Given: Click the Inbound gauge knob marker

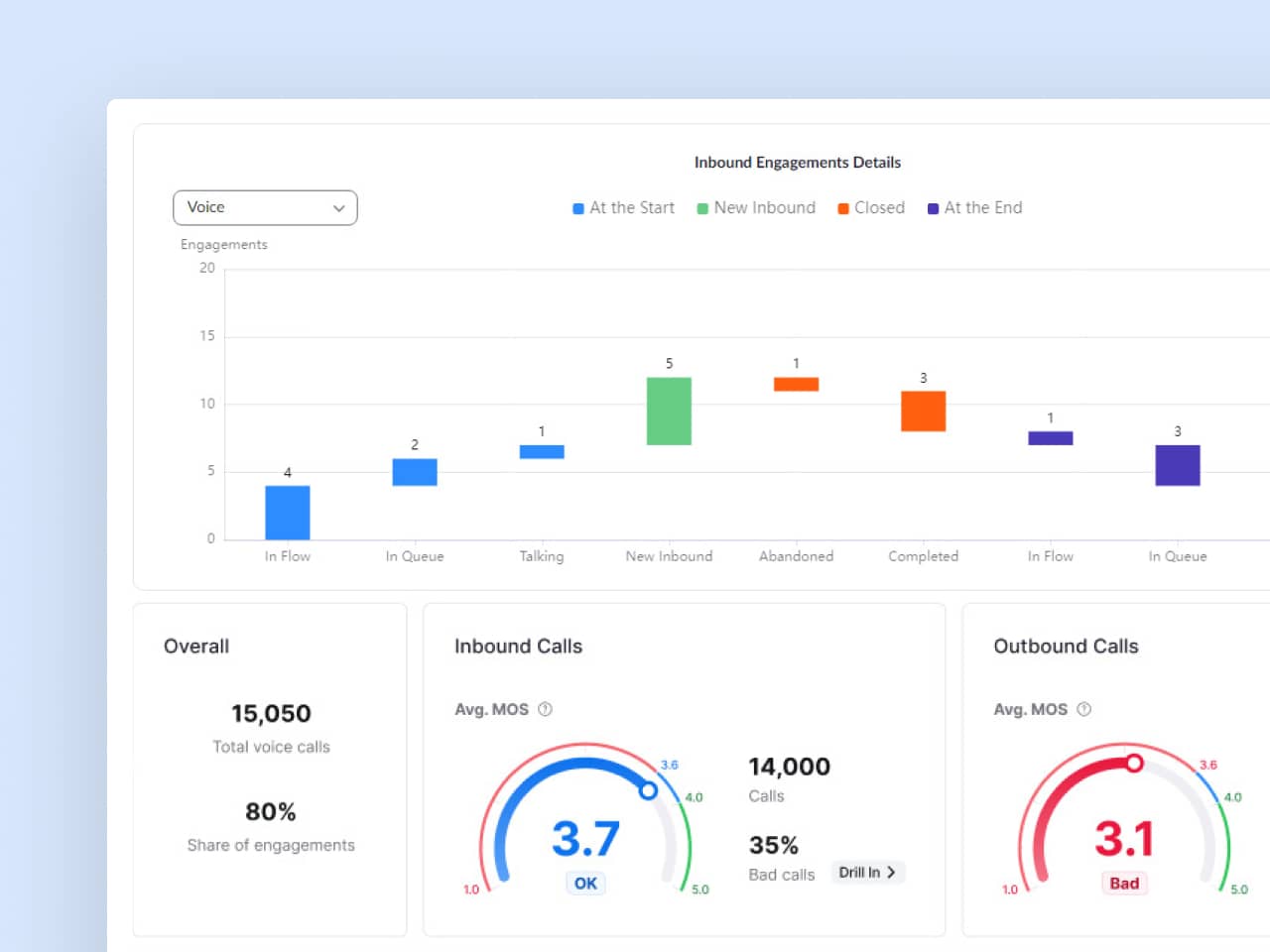Looking at the screenshot, I should tap(648, 790).
